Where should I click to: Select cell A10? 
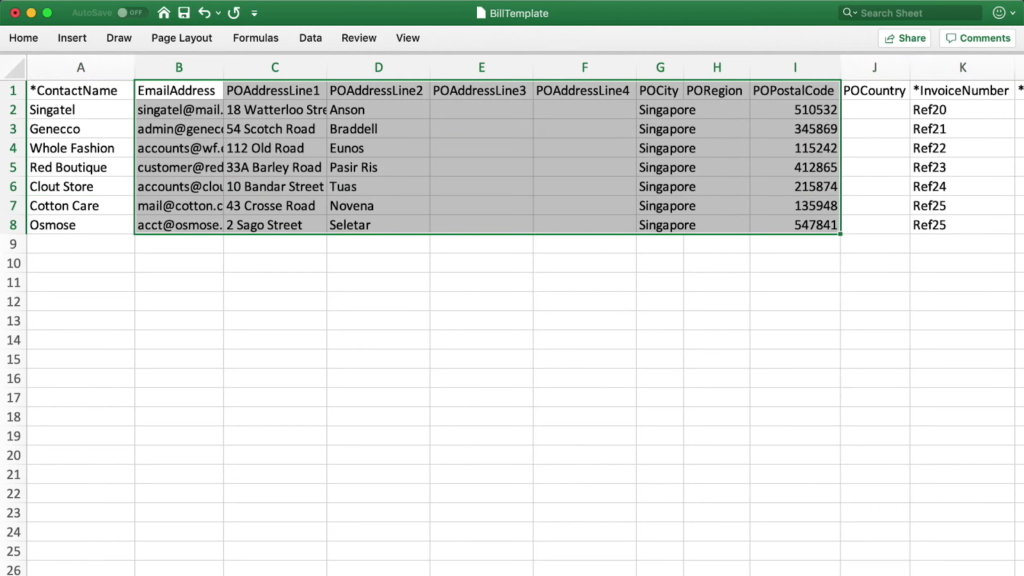(x=80, y=263)
